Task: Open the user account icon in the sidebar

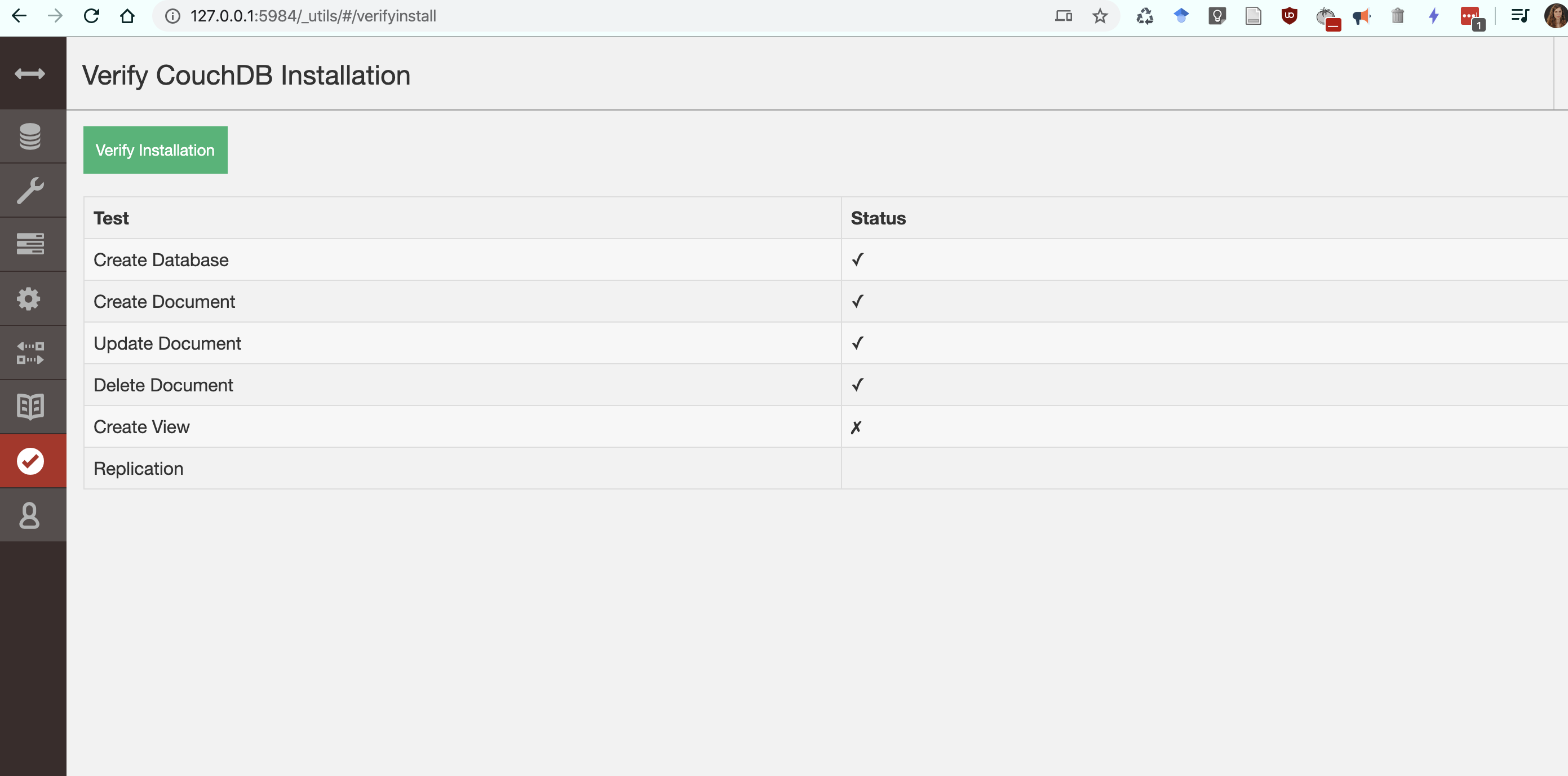Action: point(29,515)
